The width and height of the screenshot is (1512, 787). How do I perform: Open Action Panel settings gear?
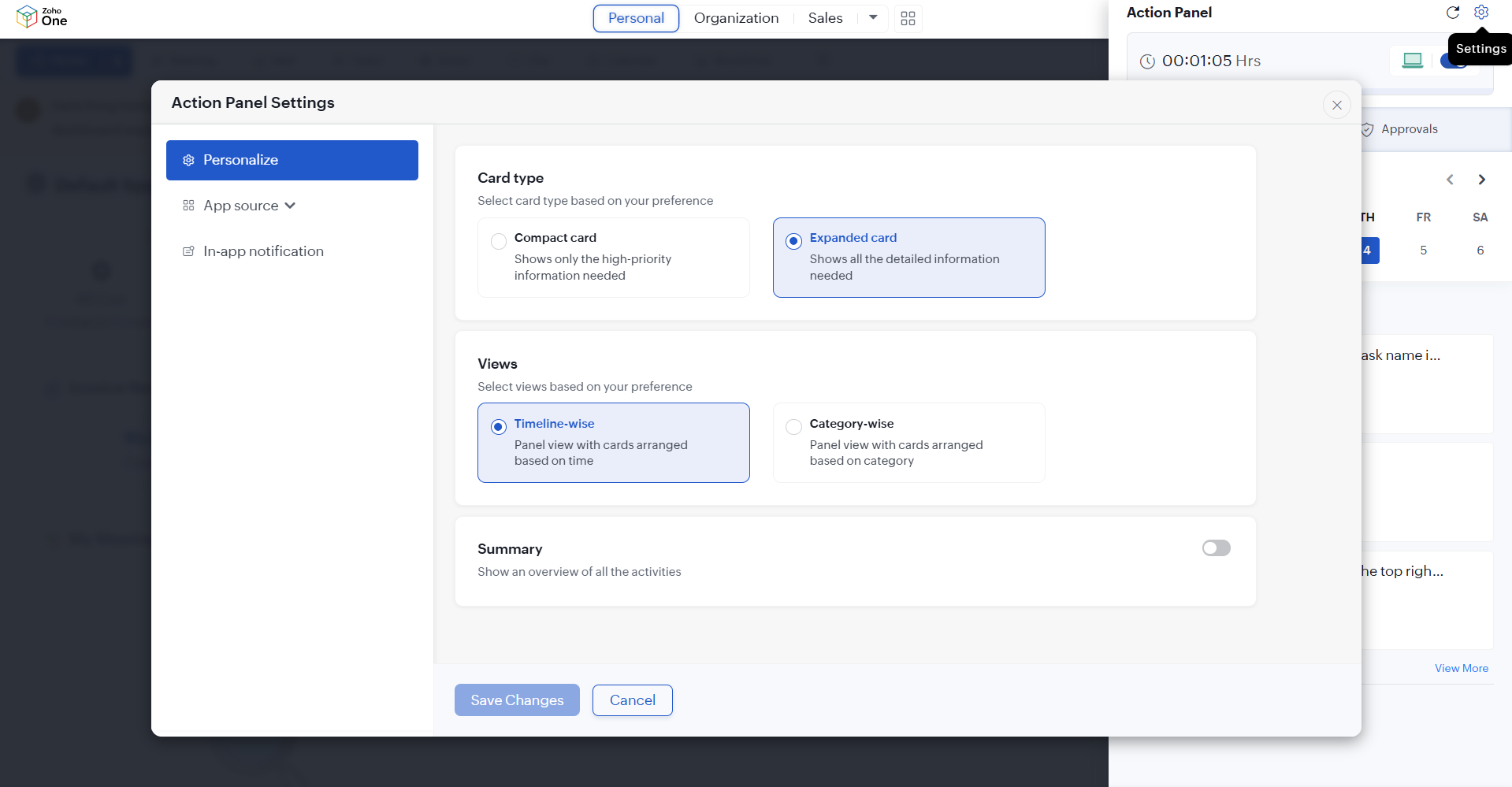[x=1481, y=13]
